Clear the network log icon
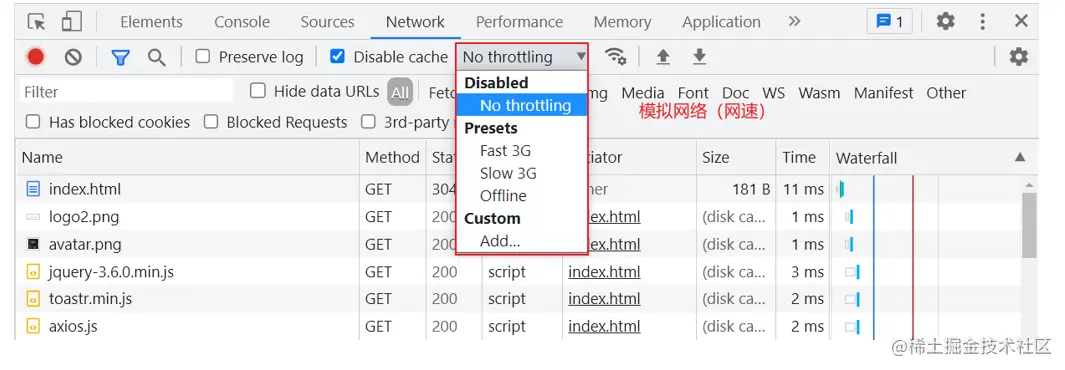Screen dimensions: 1065x370 click(73, 58)
